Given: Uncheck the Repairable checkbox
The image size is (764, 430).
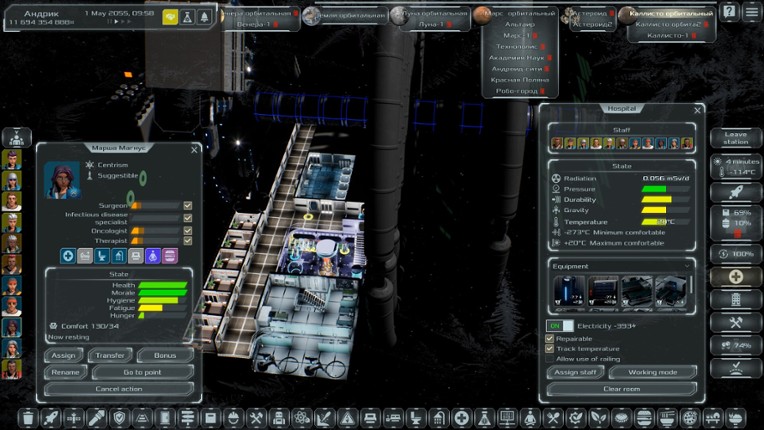Looking at the screenshot, I should coord(550,338).
